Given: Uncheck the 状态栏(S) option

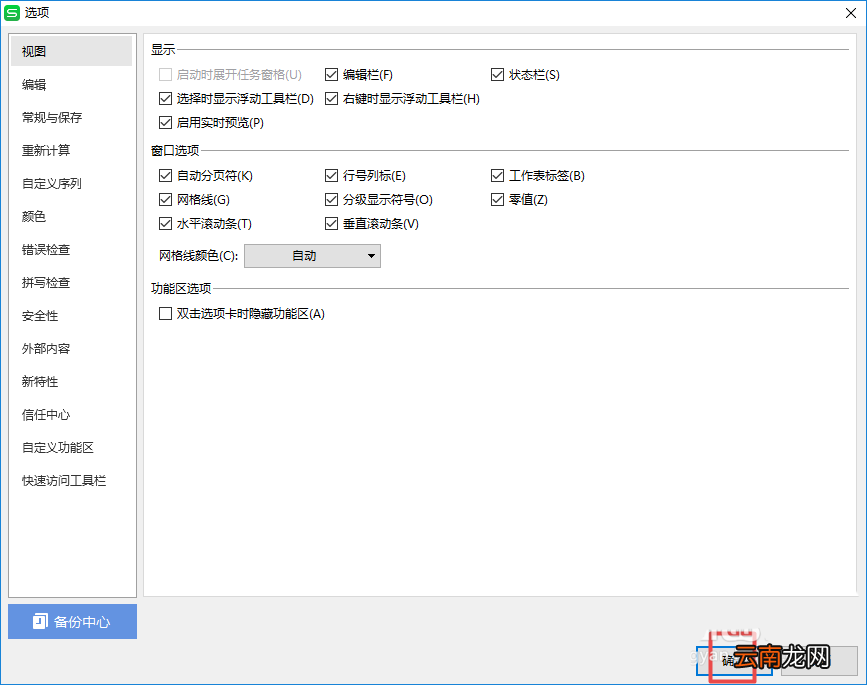Looking at the screenshot, I should [497, 75].
